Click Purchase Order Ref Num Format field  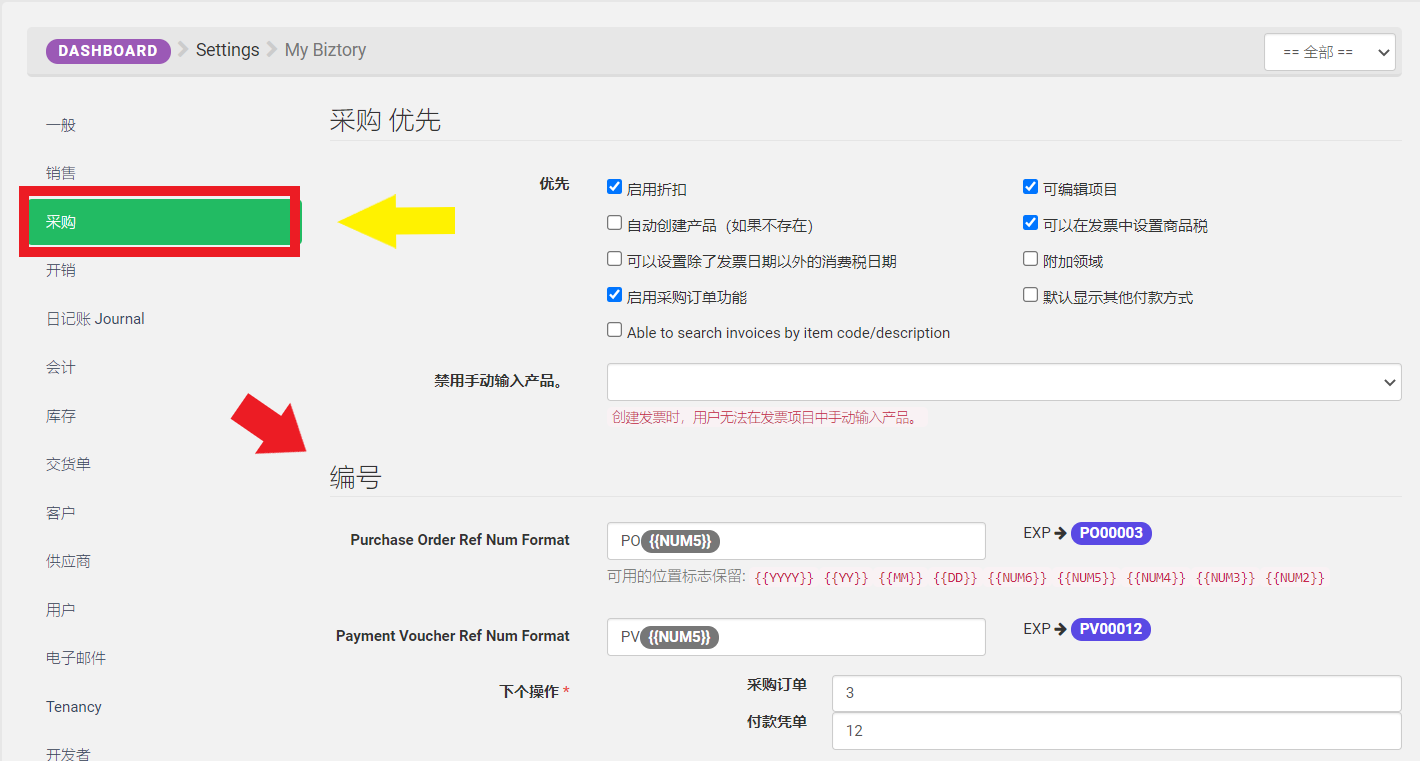point(796,541)
